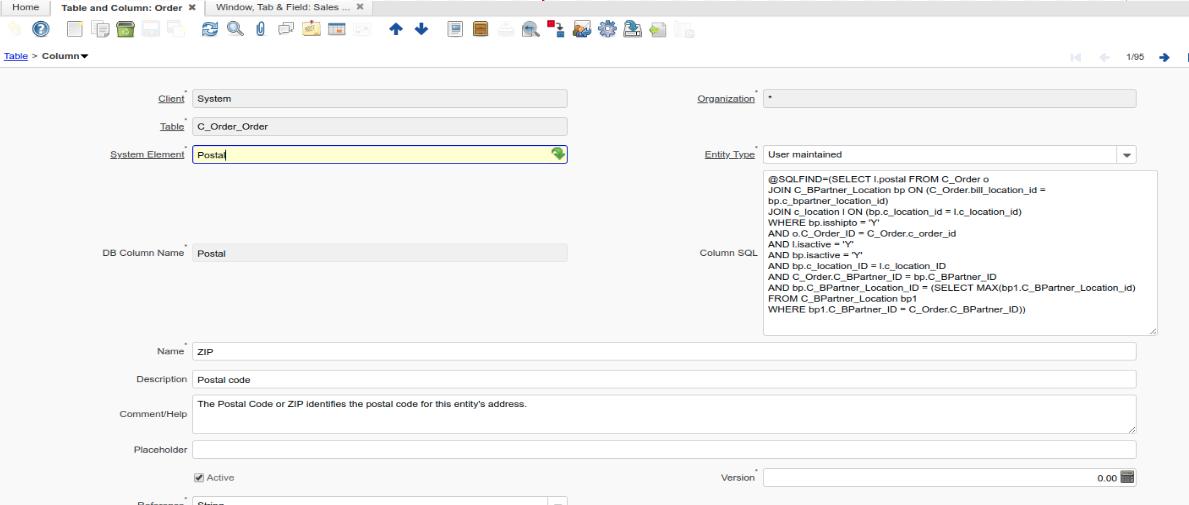Create a new record with New icon

tap(74, 29)
